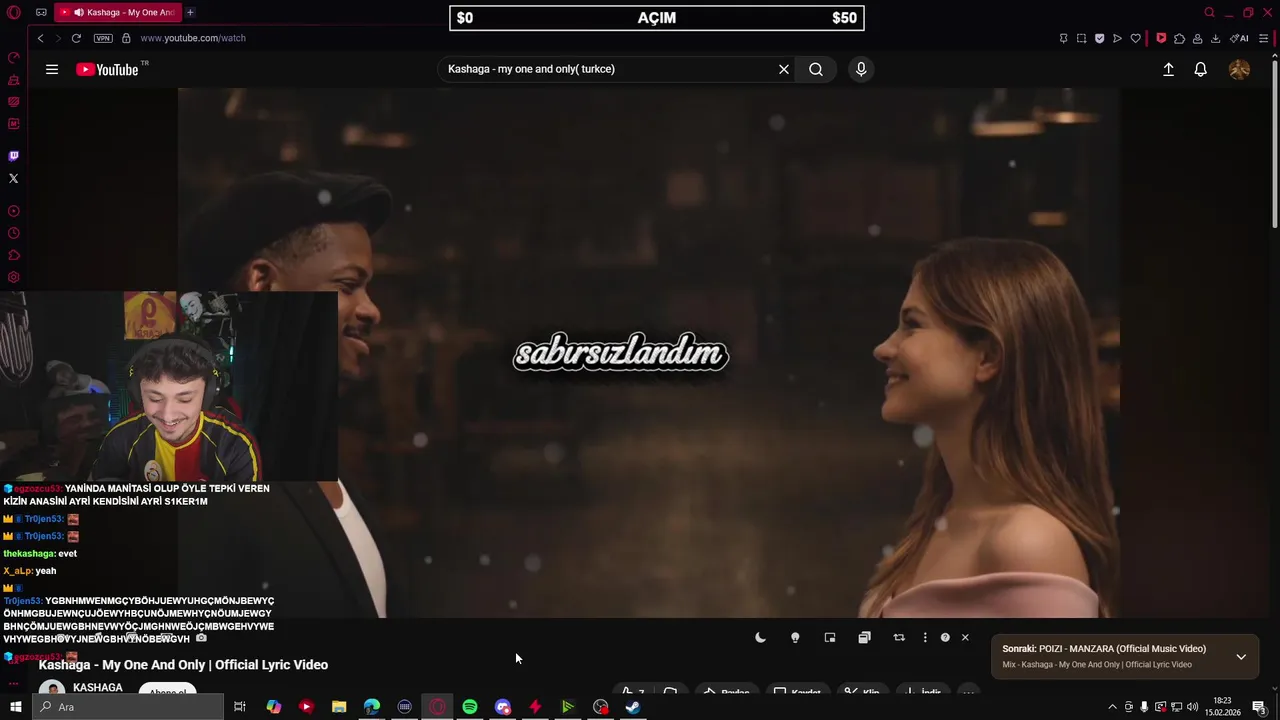Image resolution: width=1280 pixels, height=720 pixels.
Task: Open History clock icon in sidebar
Action: [x=14, y=233]
